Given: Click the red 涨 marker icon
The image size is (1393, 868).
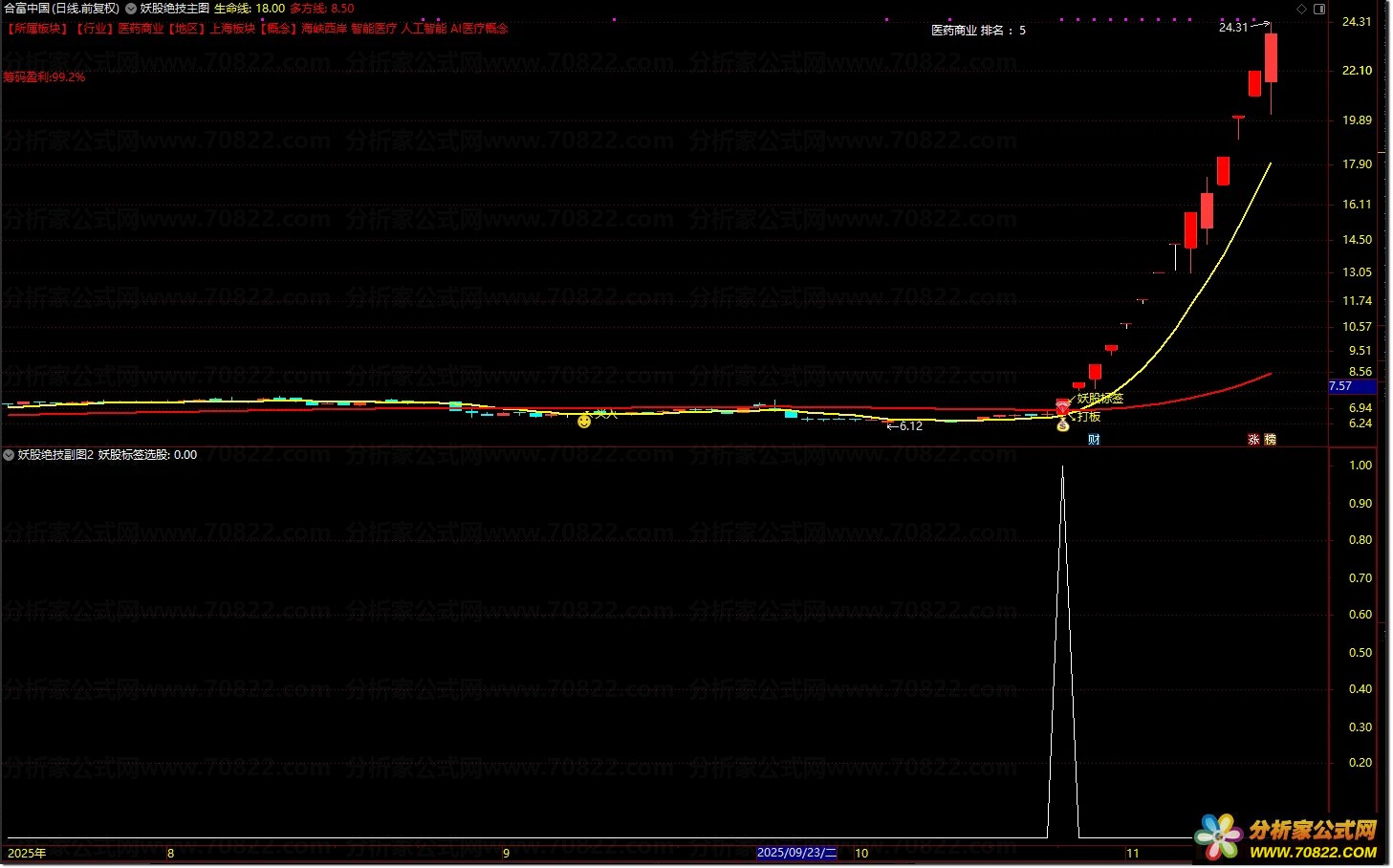Looking at the screenshot, I should 1253,440.
